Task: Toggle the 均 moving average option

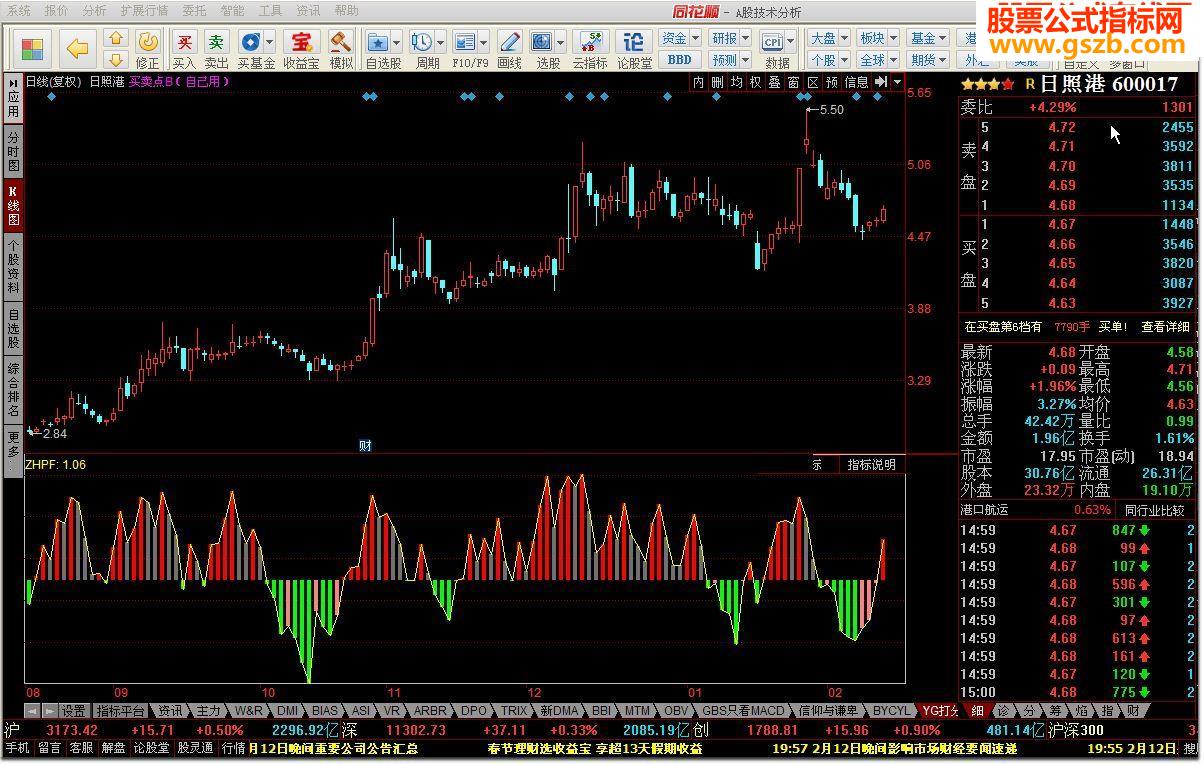Action: point(736,82)
